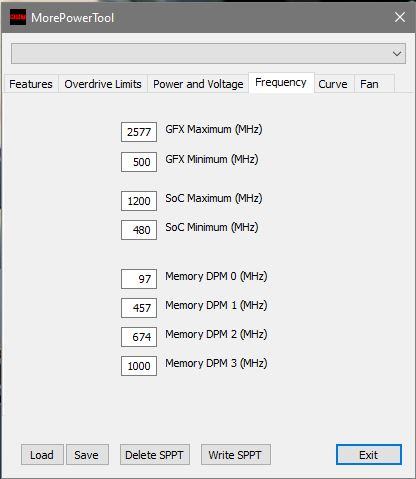Click the Memory DPM 0 field
This screenshot has height=479, width=416.
(x=139, y=279)
